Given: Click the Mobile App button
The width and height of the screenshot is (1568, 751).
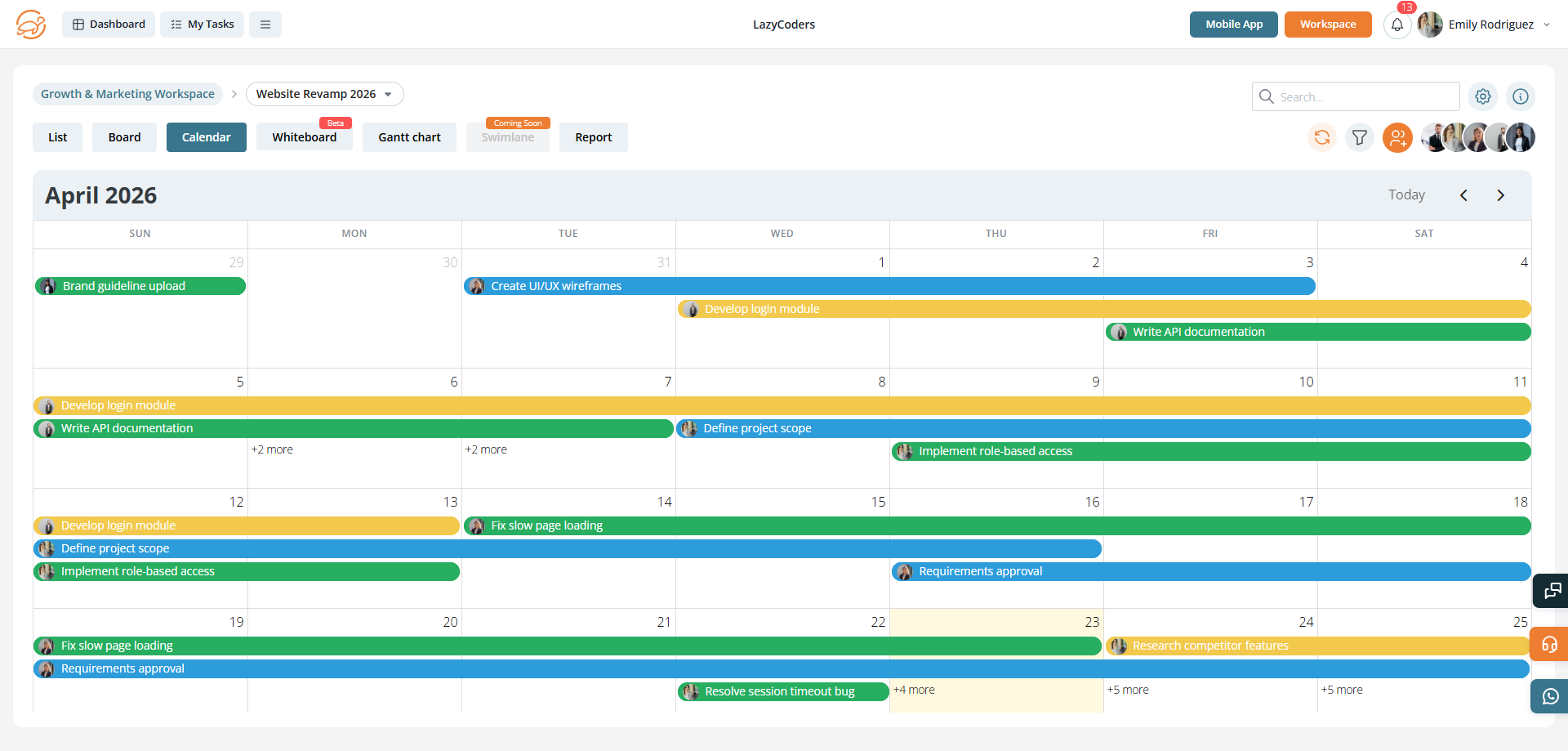Looking at the screenshot, I should (x=1233, y=25).
